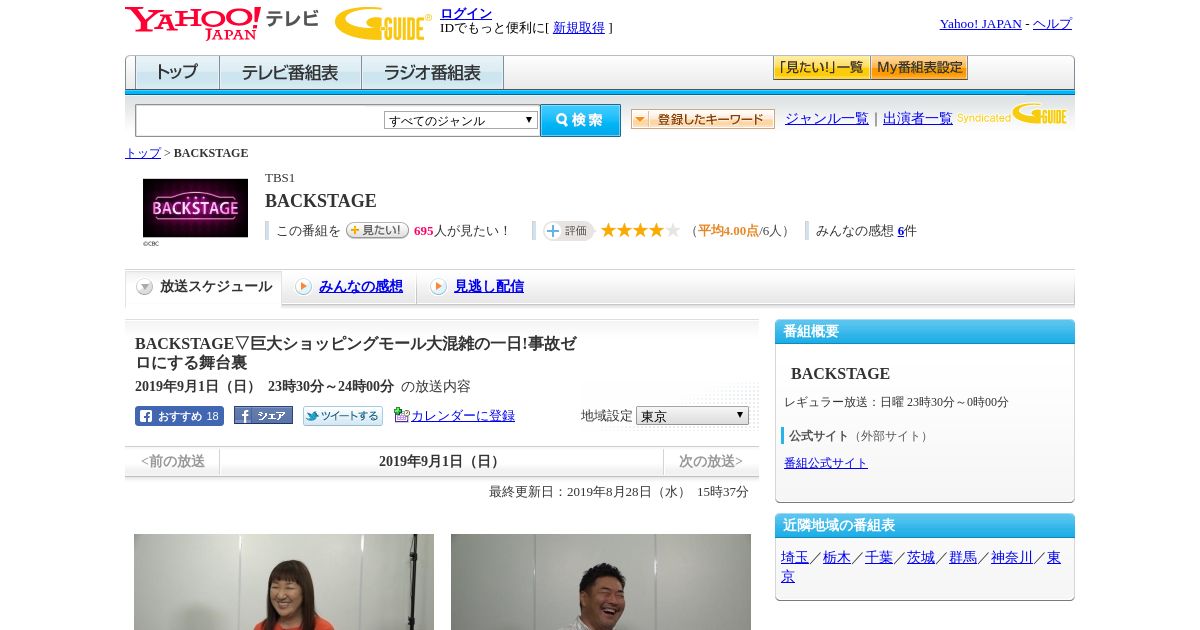Click the Facebook シェア button
The image size is (1200, 630).
point(263,416)
